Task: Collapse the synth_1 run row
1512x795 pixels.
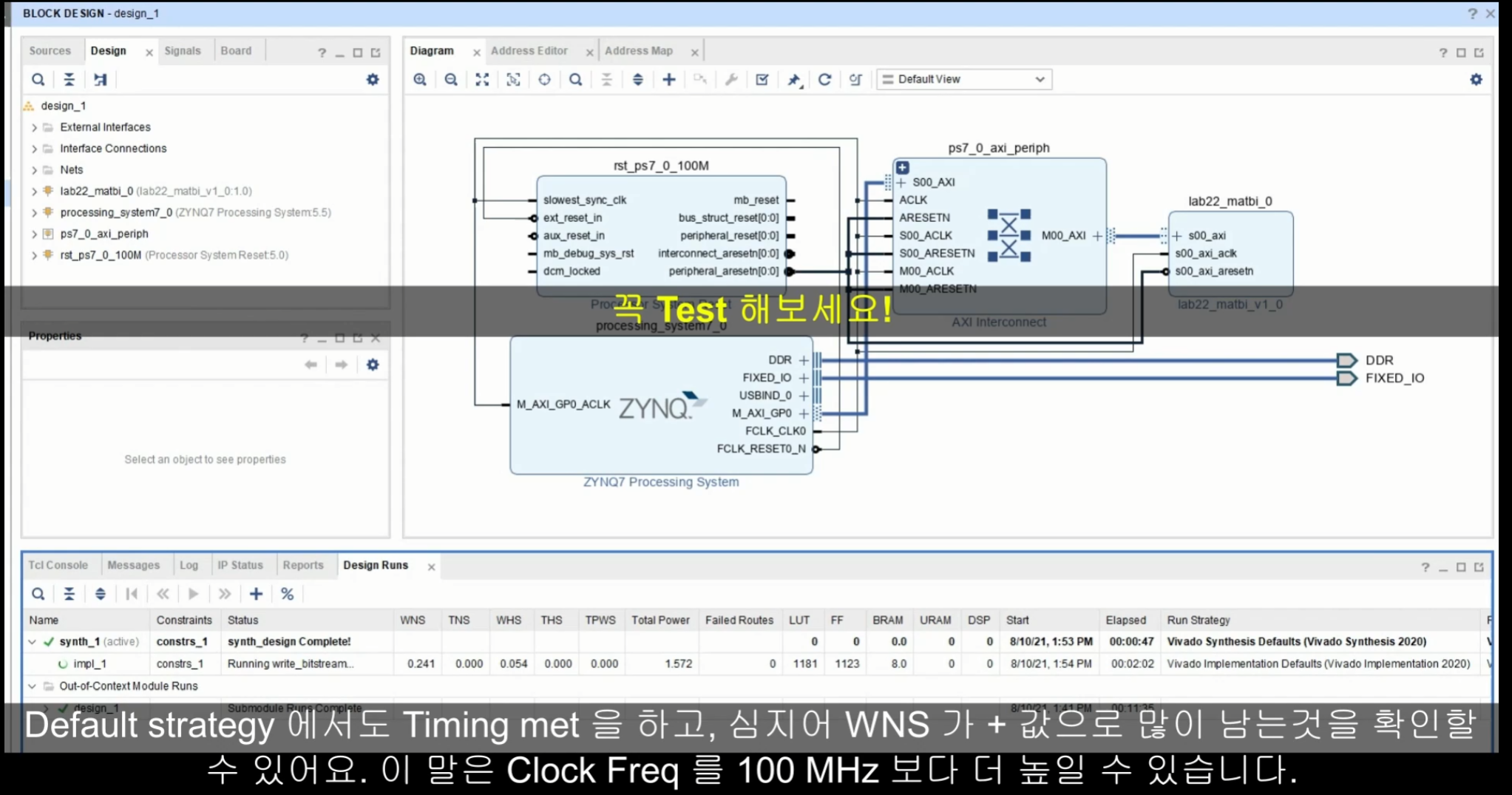Action: 33,642
